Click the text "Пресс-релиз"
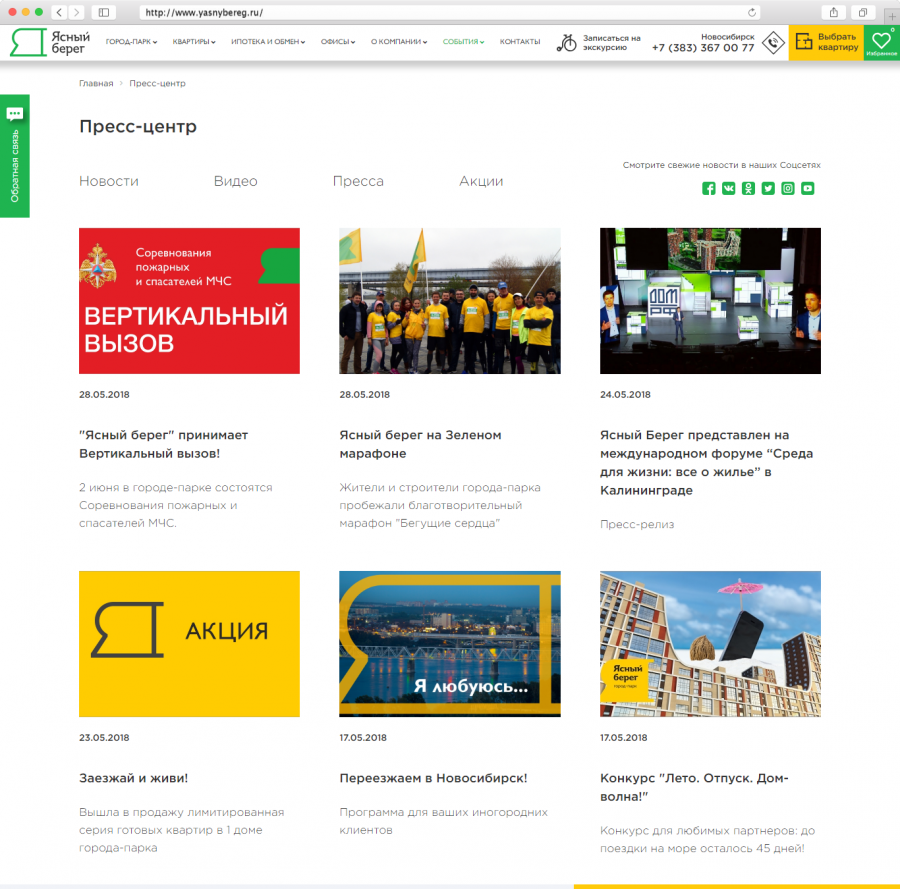This screenshot has height=889, width=900. click(637, 524)
